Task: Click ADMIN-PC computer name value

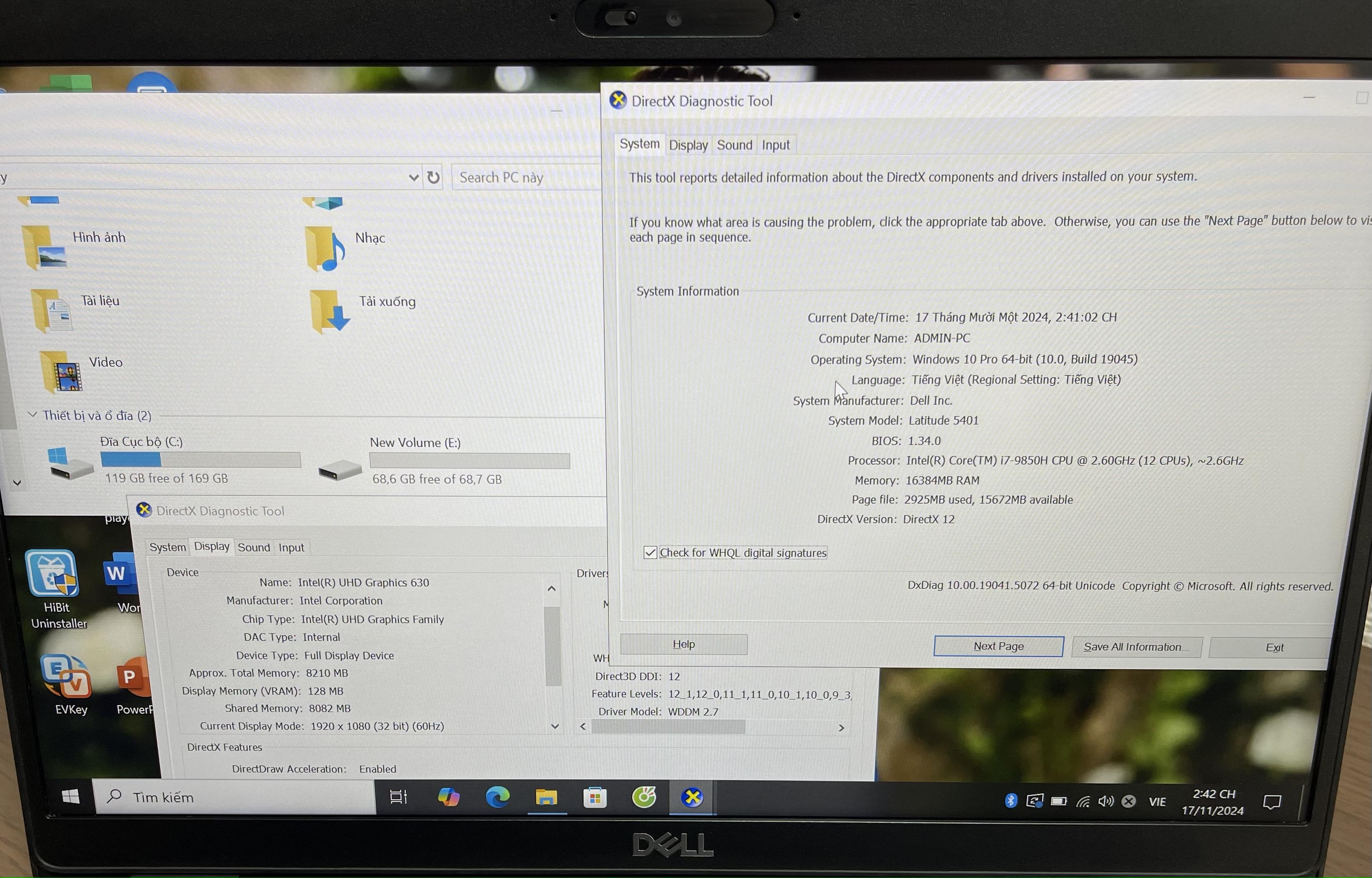Action: click(942, 338)
